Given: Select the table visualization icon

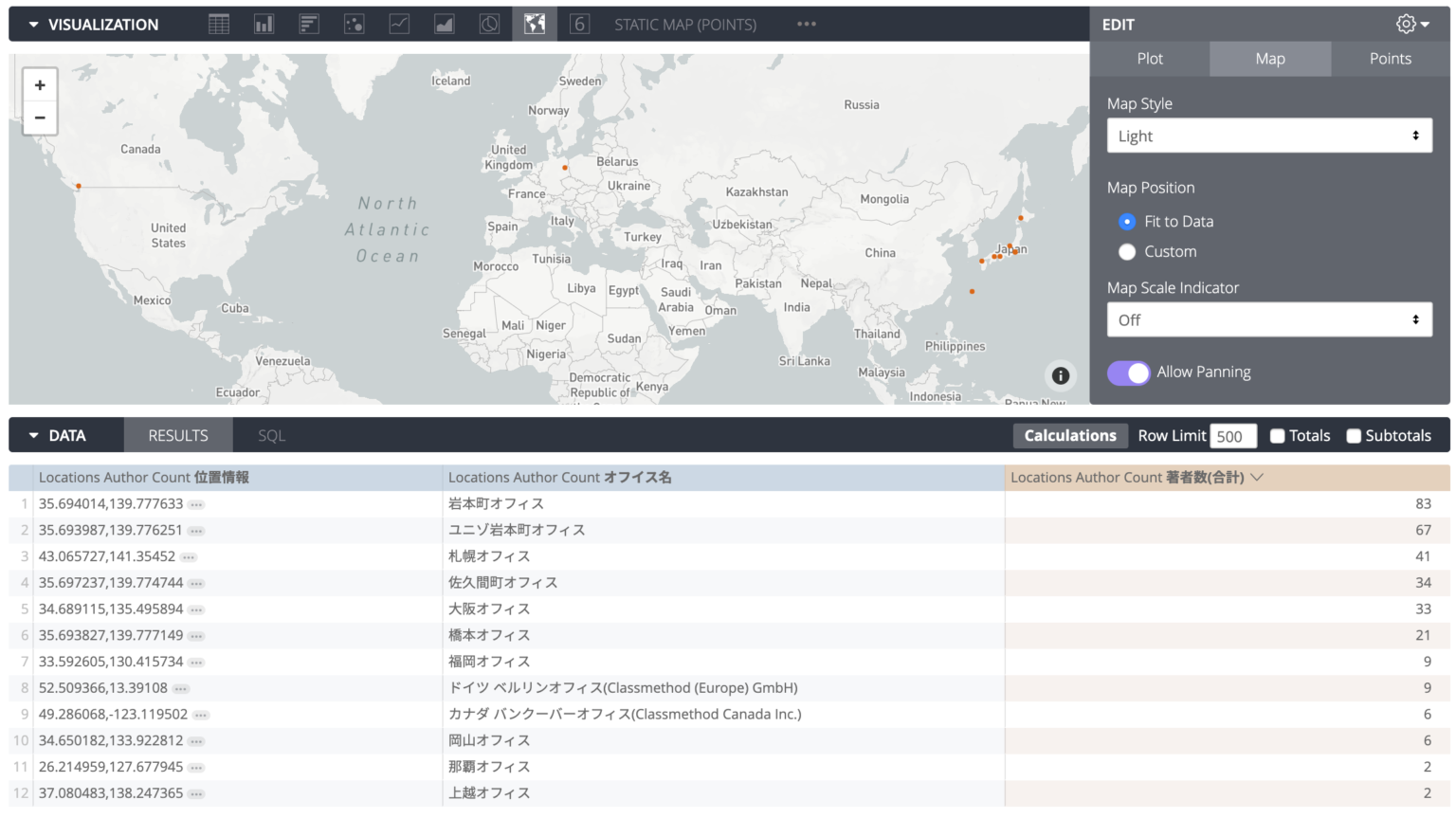Looking at the screenshot, I should (x=218, y=24).
